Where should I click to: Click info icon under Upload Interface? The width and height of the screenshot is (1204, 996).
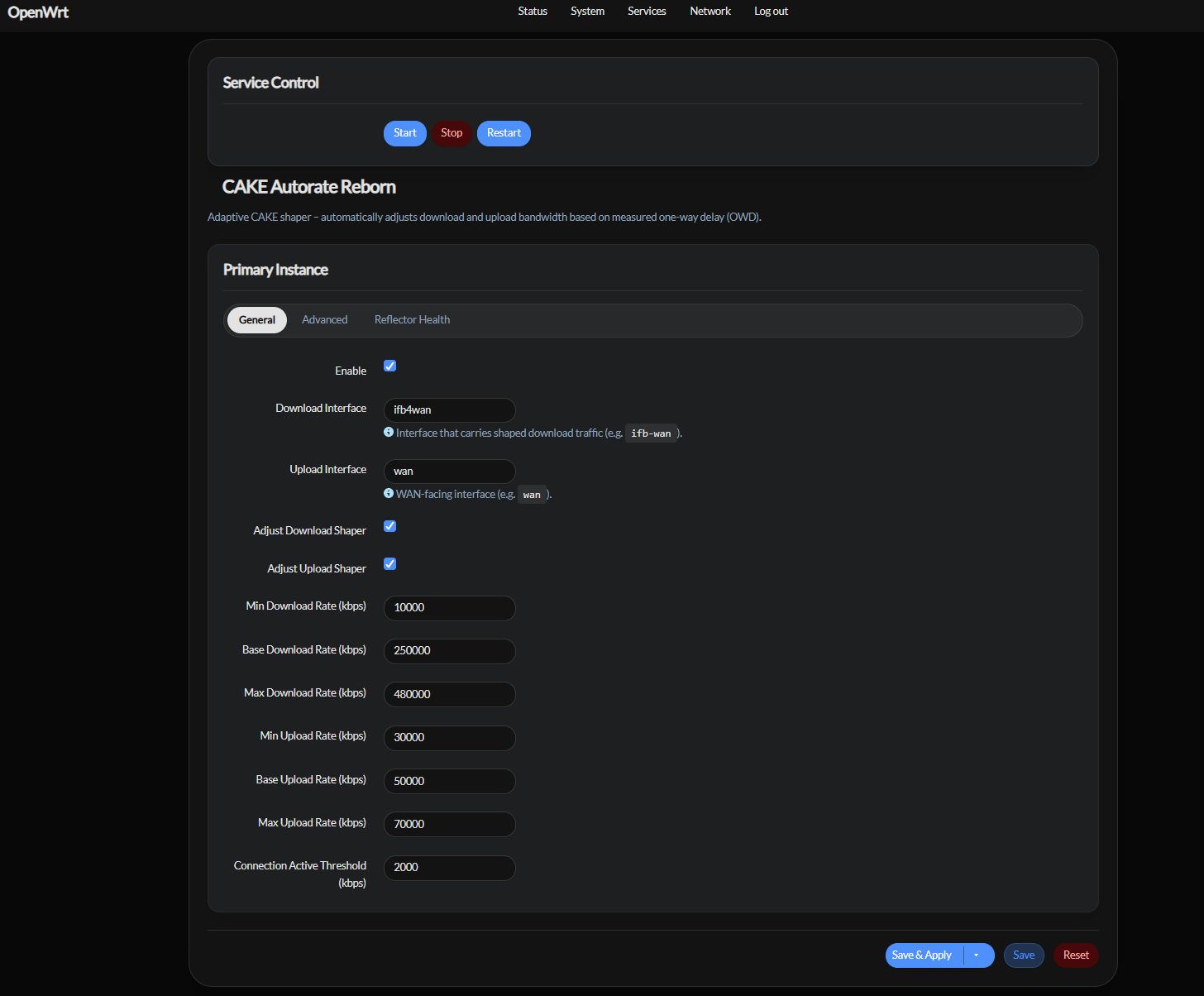point(389,493)
